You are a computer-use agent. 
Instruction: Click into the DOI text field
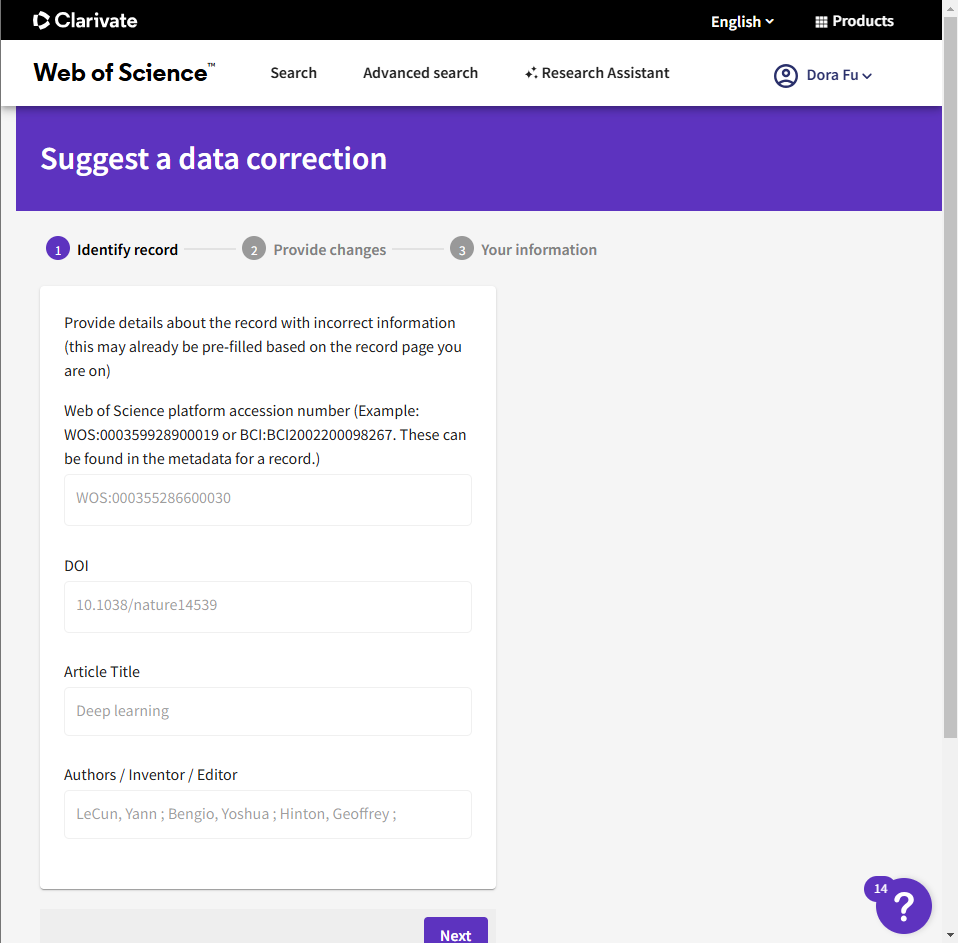268,606
